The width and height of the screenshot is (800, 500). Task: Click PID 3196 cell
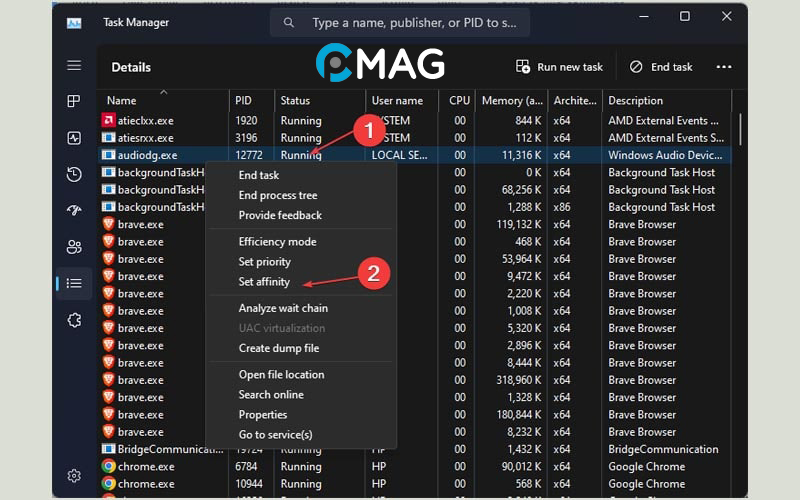(x=246, y=138)
